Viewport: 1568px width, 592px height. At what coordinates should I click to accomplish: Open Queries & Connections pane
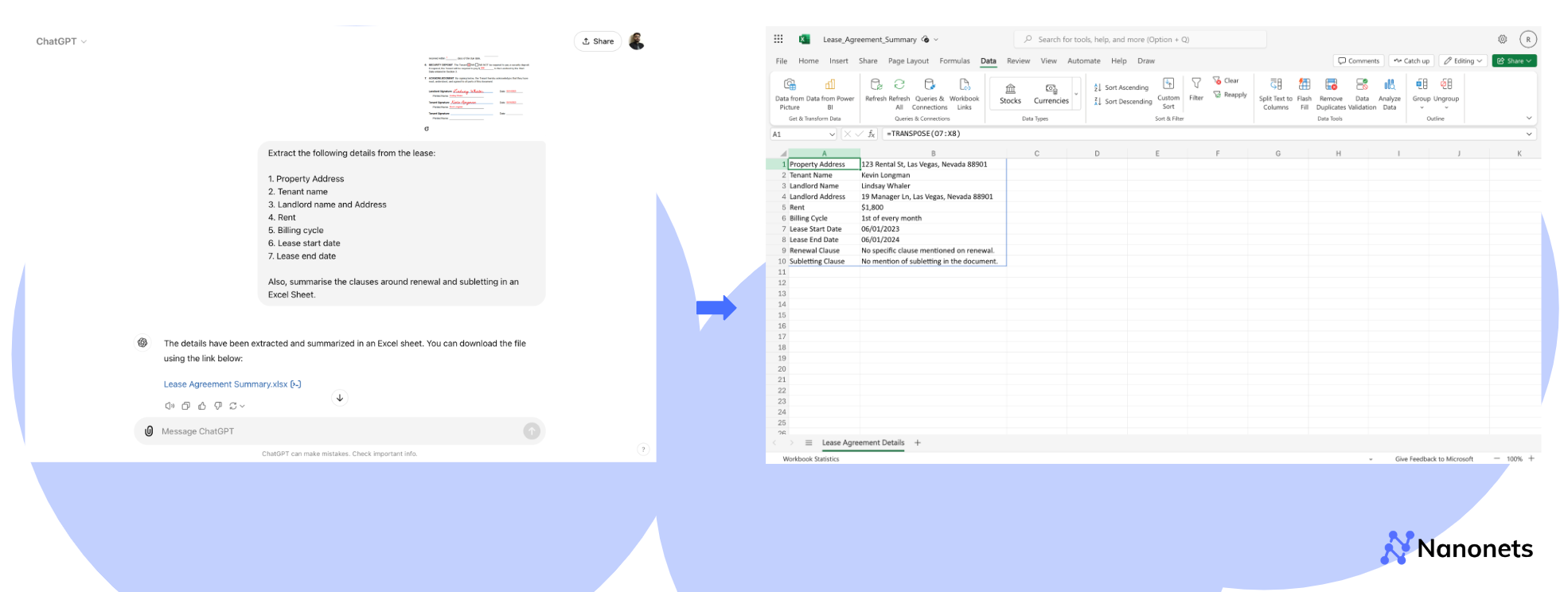click(x=930, y=92)
